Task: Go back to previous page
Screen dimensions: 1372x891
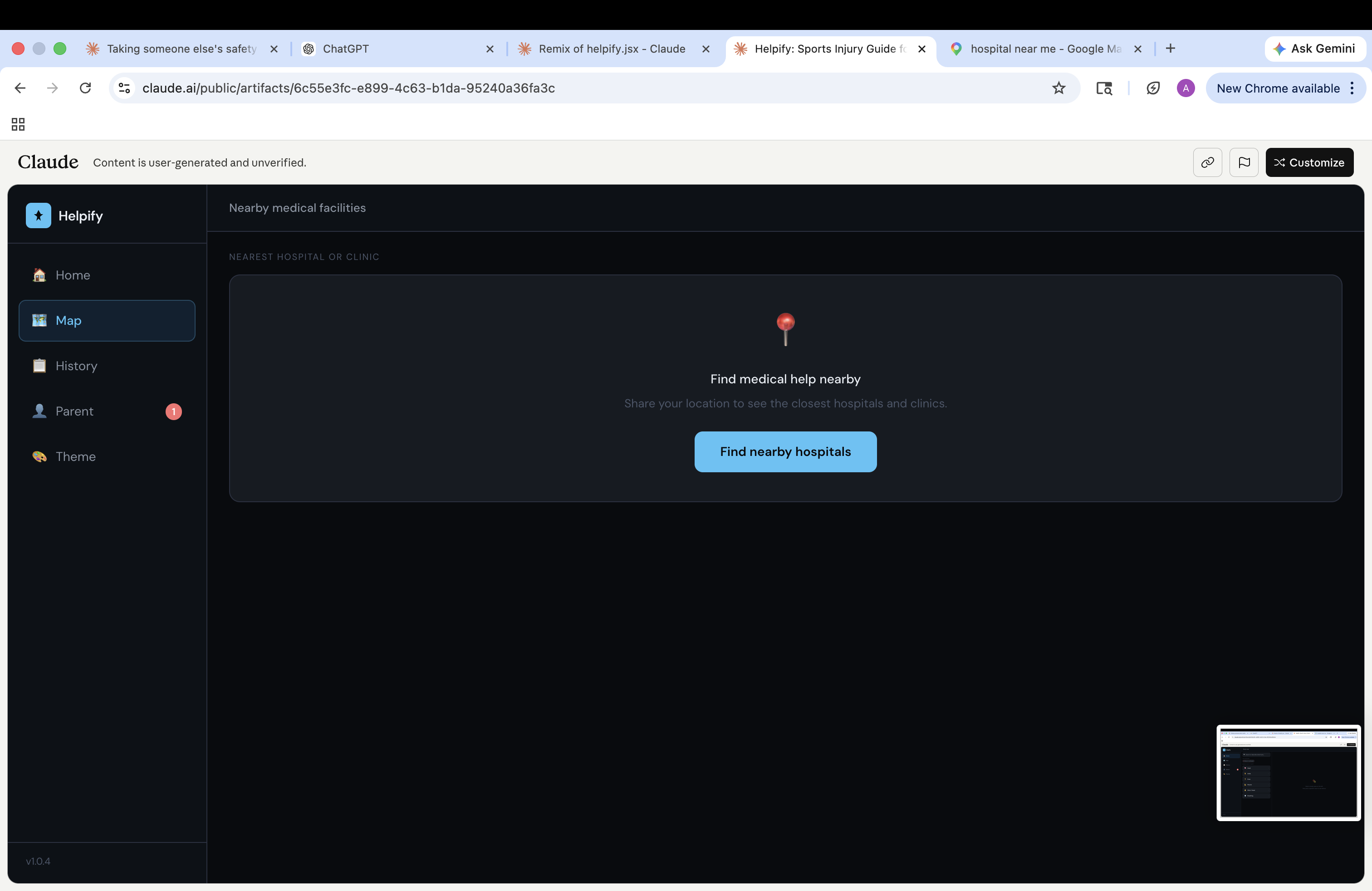Action: [20, 88]
